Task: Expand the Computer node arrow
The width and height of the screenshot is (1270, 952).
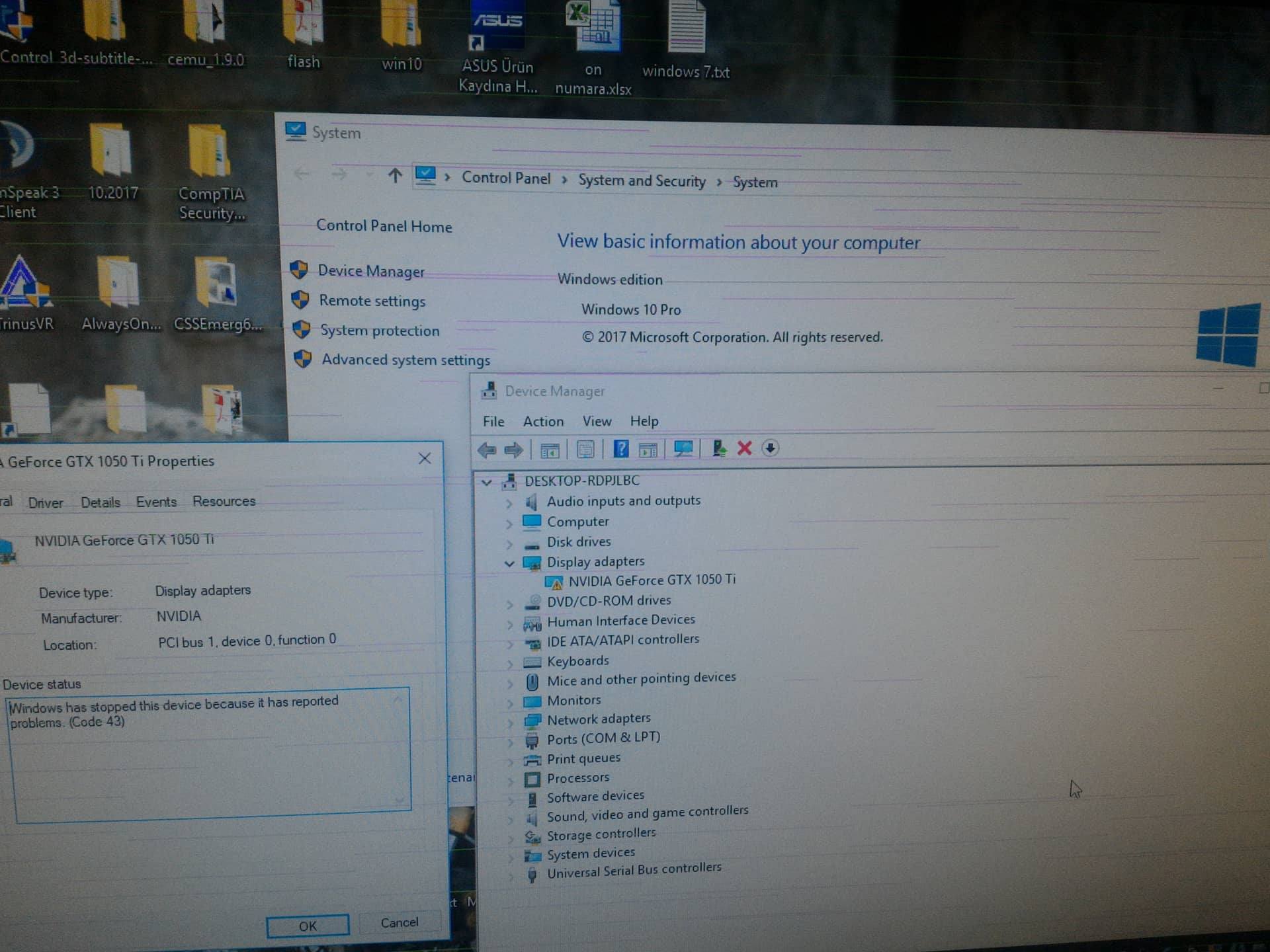Action: 509,524
